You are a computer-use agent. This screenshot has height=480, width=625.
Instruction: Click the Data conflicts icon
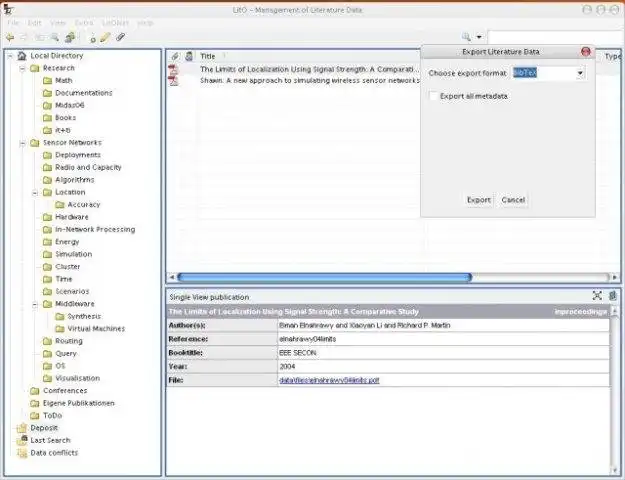pos(22,453)
